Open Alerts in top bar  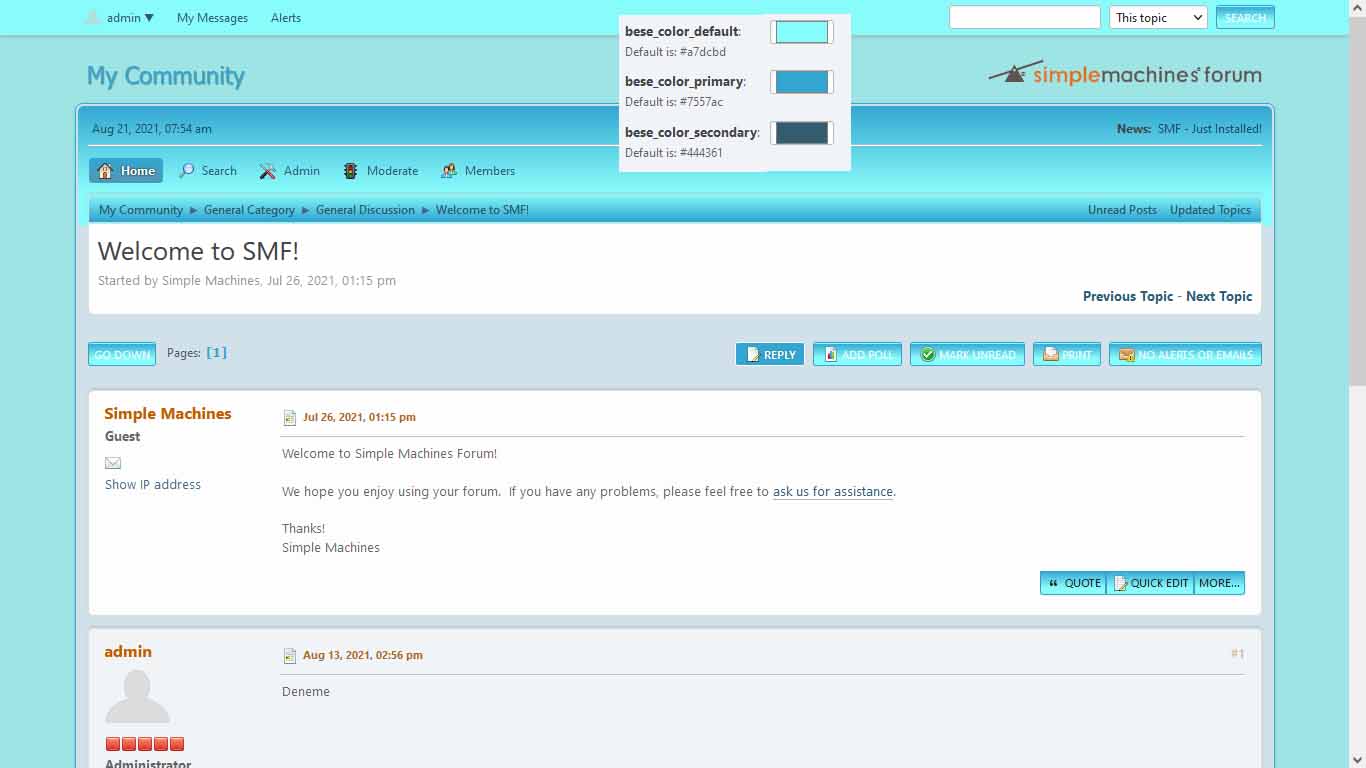tap(286, 18)
